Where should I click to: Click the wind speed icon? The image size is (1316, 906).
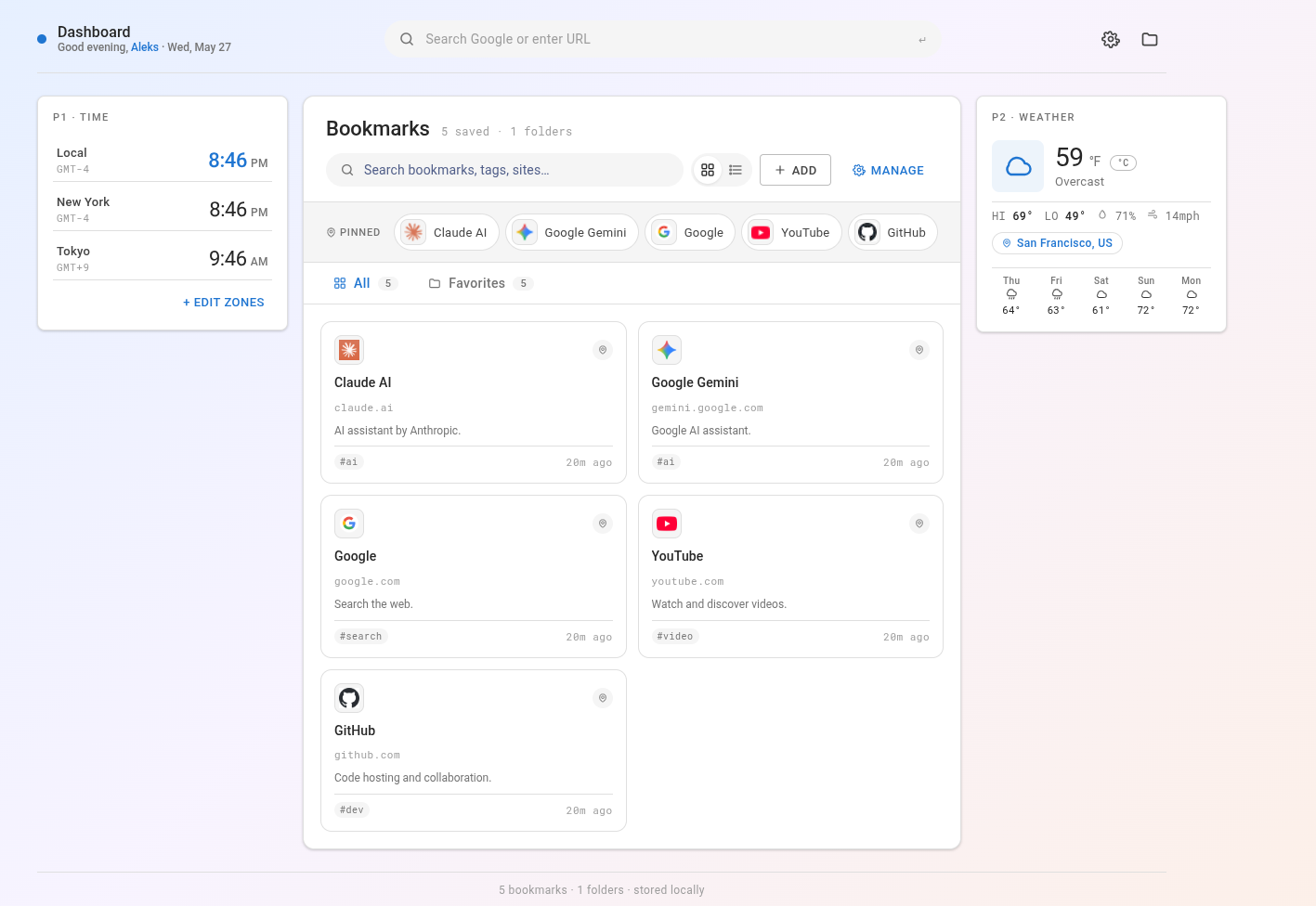(1153, 214)
